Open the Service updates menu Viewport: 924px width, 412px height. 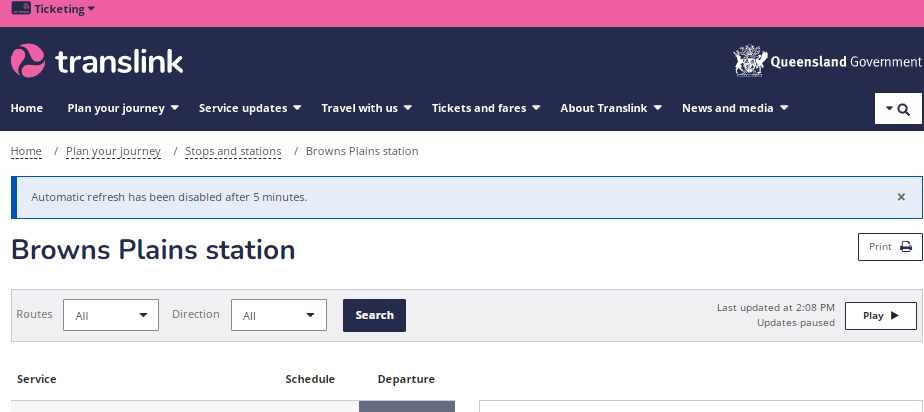pos(251,108)
